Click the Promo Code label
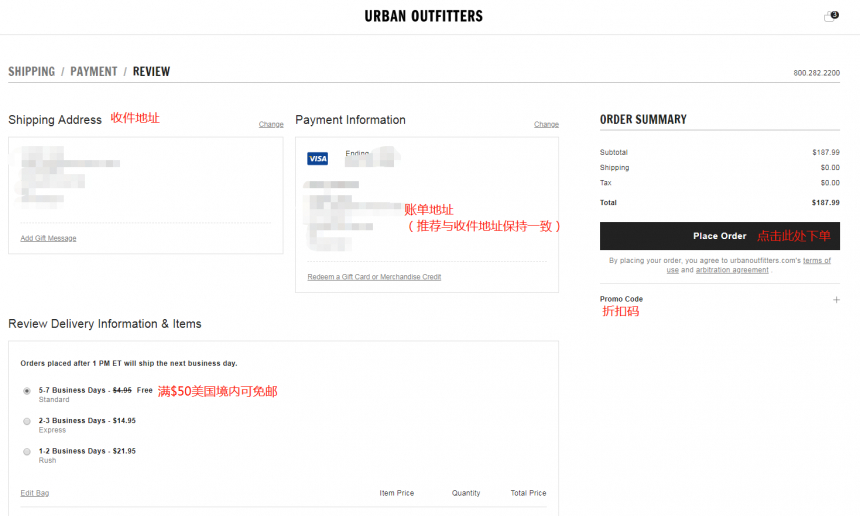860x516 pixels. pyautogui.click(x=621, y=299)
